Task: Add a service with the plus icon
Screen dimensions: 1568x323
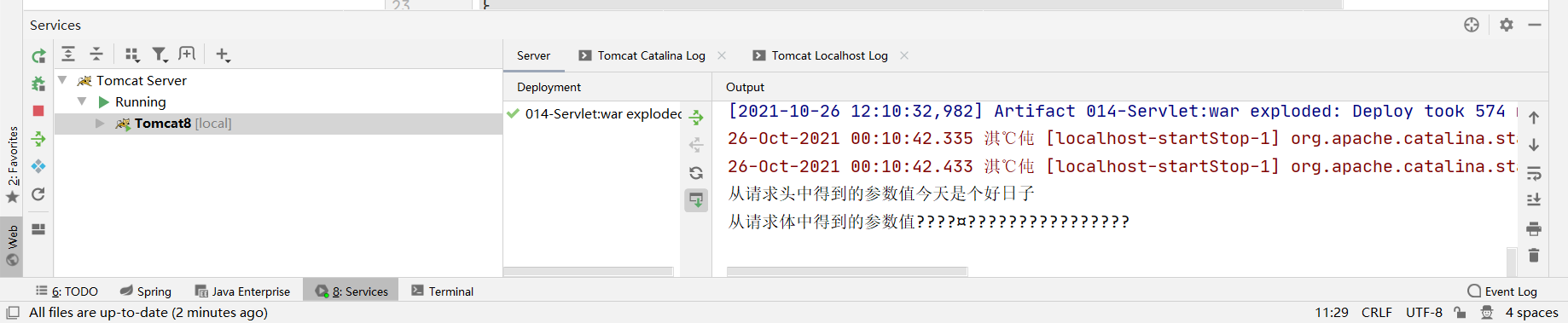Action: tap(223, 55)
